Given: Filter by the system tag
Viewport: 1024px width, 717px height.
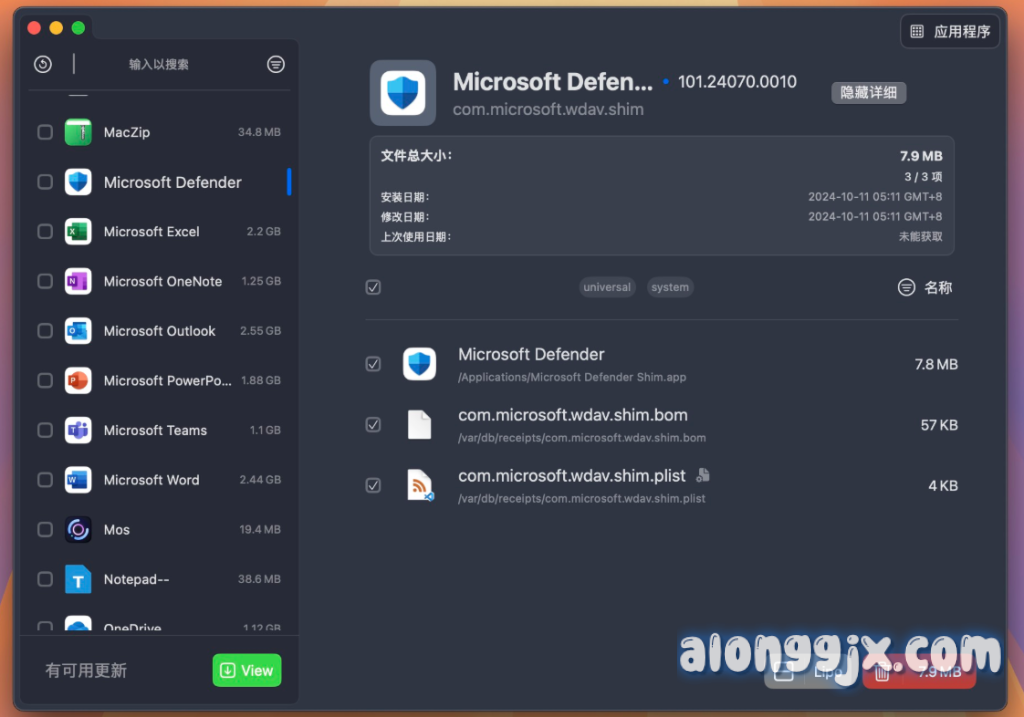Looking at the screenshot, I should click(x=670, y=287).
